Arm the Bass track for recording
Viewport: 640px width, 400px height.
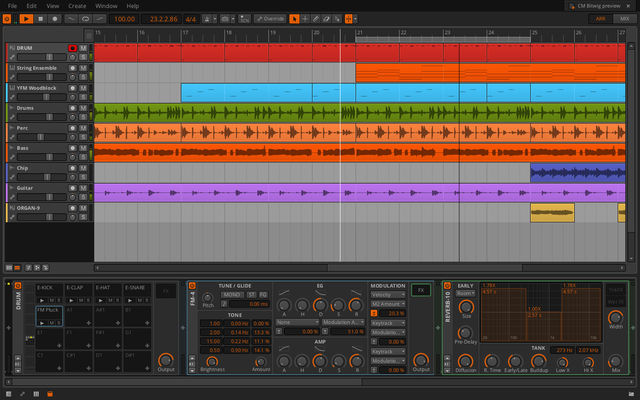click(x=73, y=148)
